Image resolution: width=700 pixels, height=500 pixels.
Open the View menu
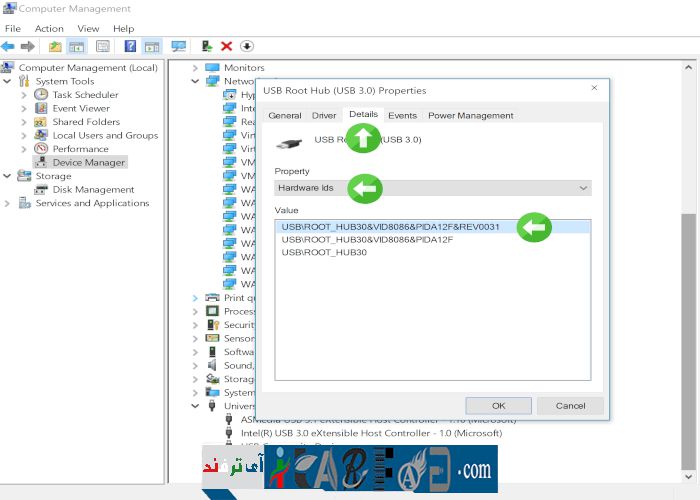(x=88, y=29)
